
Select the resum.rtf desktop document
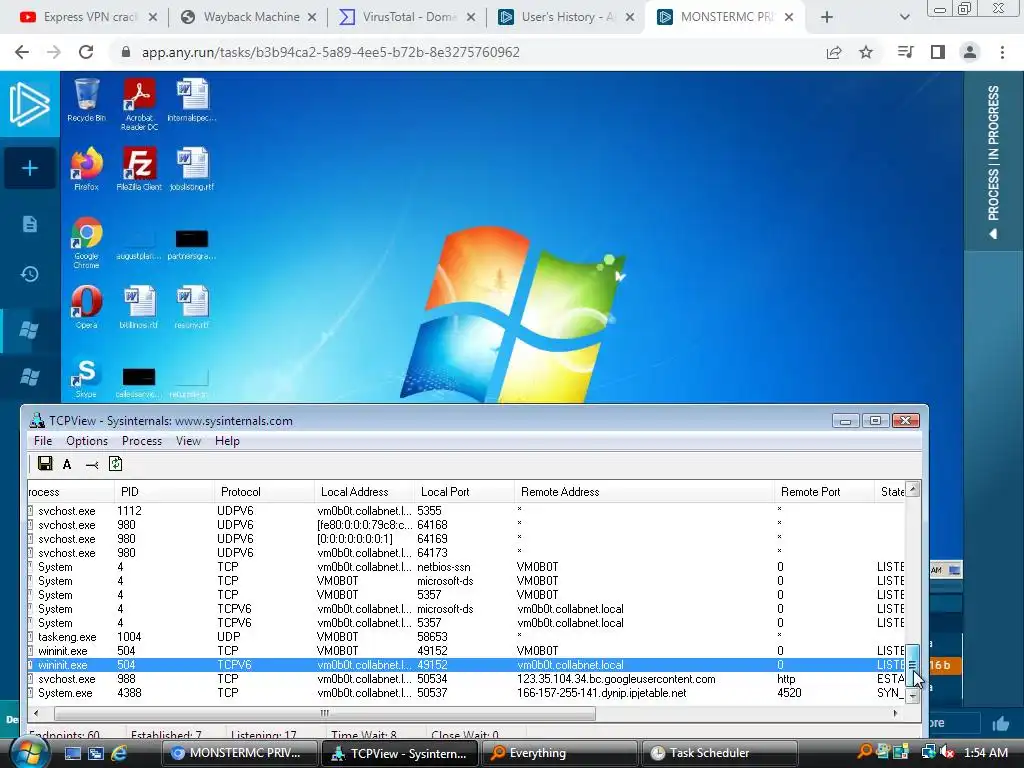(x=192, y=307)
